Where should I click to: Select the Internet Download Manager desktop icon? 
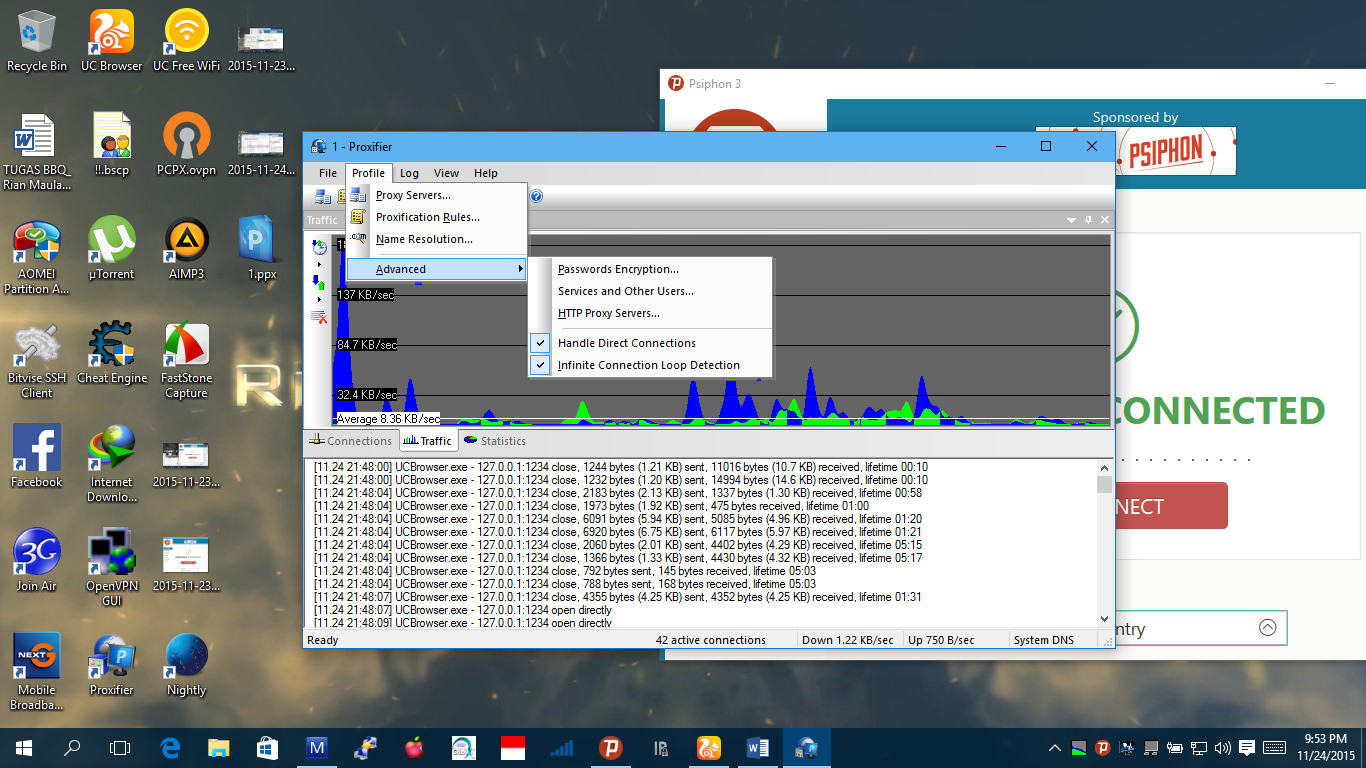[x=112, y=464]
